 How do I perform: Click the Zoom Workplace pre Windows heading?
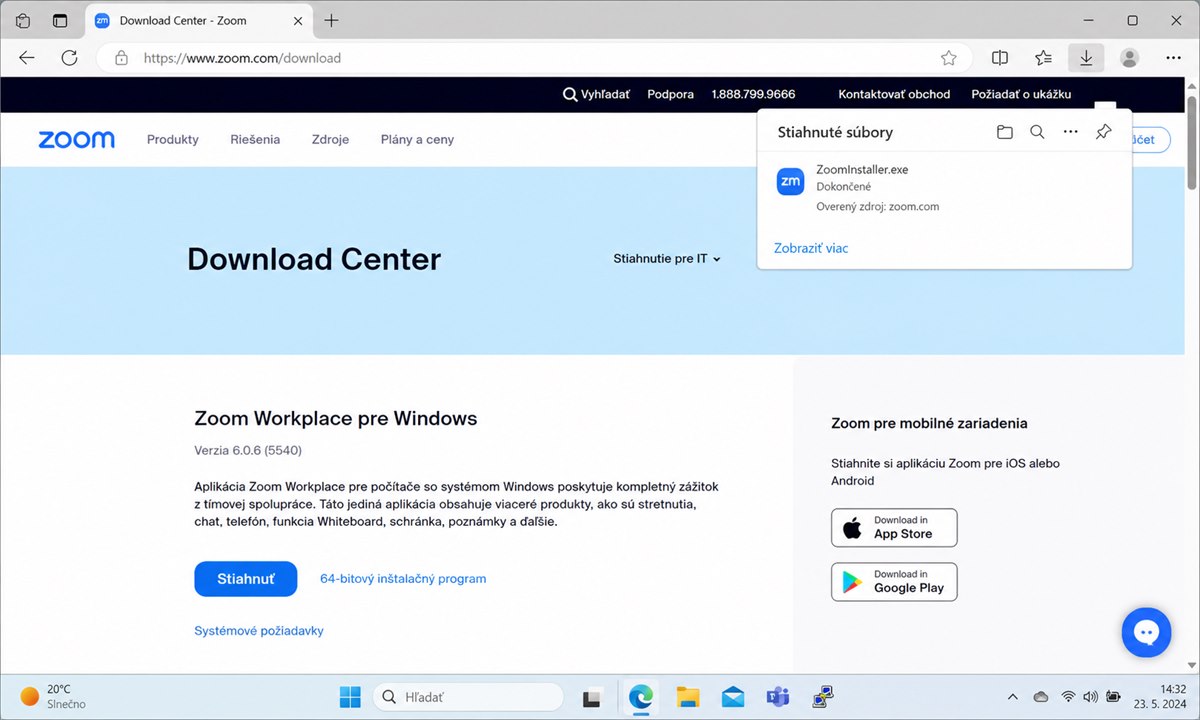(x=336, y=418)
